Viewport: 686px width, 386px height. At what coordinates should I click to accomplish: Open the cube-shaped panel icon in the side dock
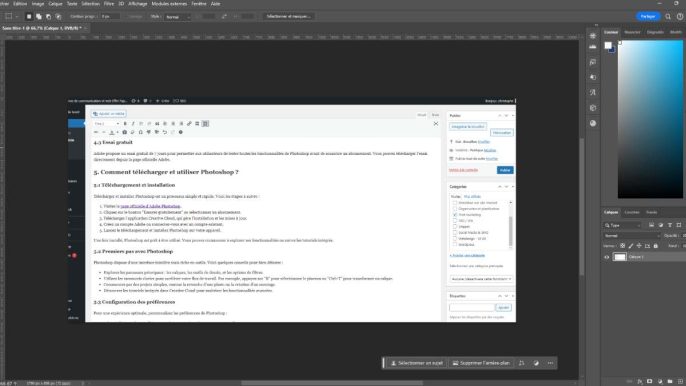593,108
